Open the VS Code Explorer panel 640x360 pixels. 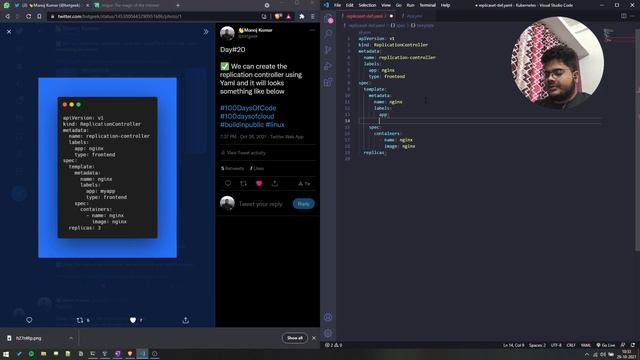tap(328, 18)
